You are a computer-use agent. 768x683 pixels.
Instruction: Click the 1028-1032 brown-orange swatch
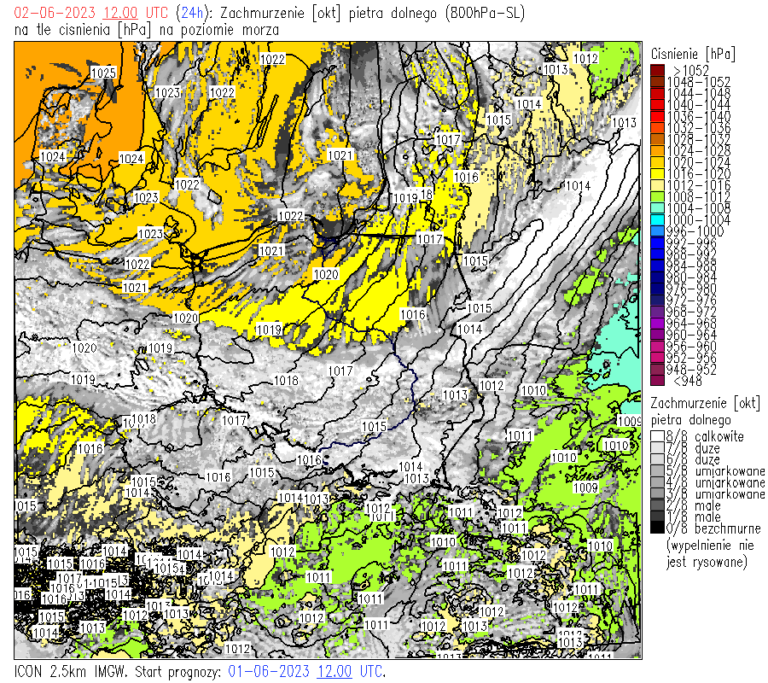click(657, 139)
